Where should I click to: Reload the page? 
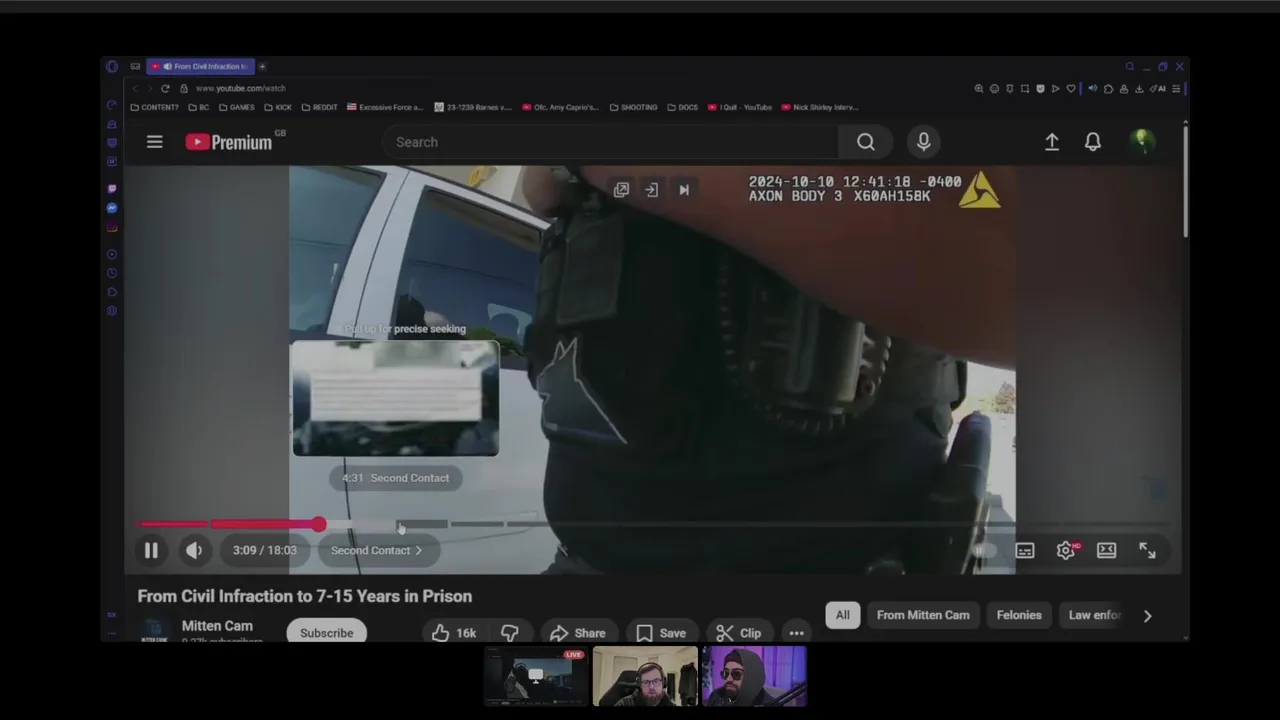pyautogui.click(x=165, y=88)
